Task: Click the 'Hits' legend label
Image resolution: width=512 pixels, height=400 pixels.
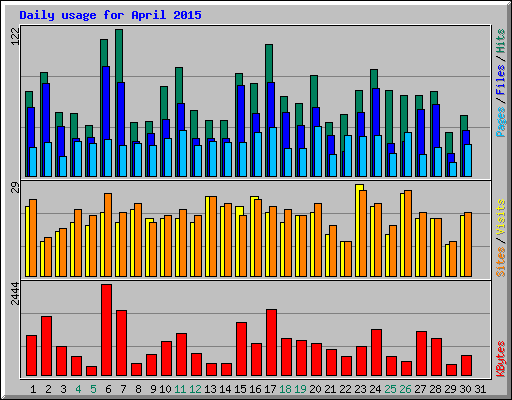Action: 501,41
